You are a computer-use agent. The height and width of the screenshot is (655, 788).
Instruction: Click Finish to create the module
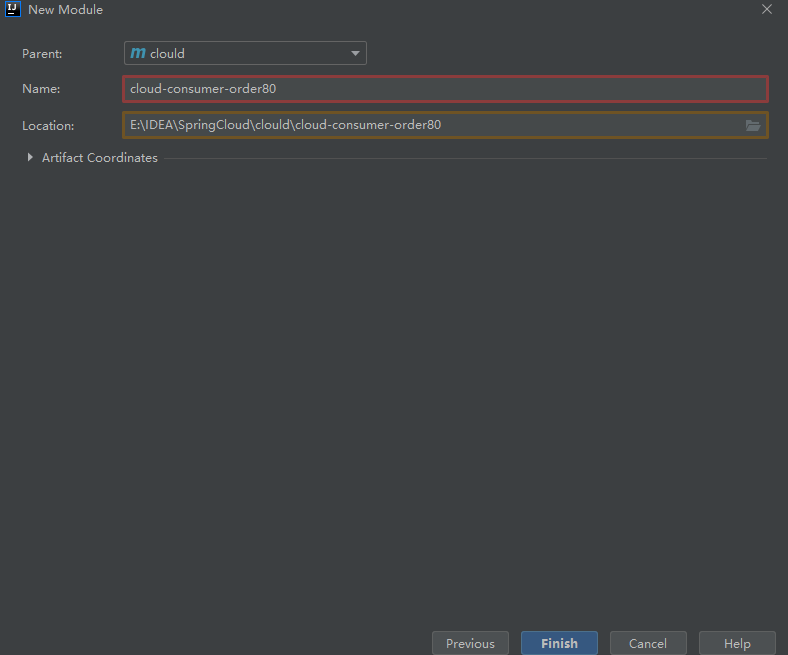(559, 643)
